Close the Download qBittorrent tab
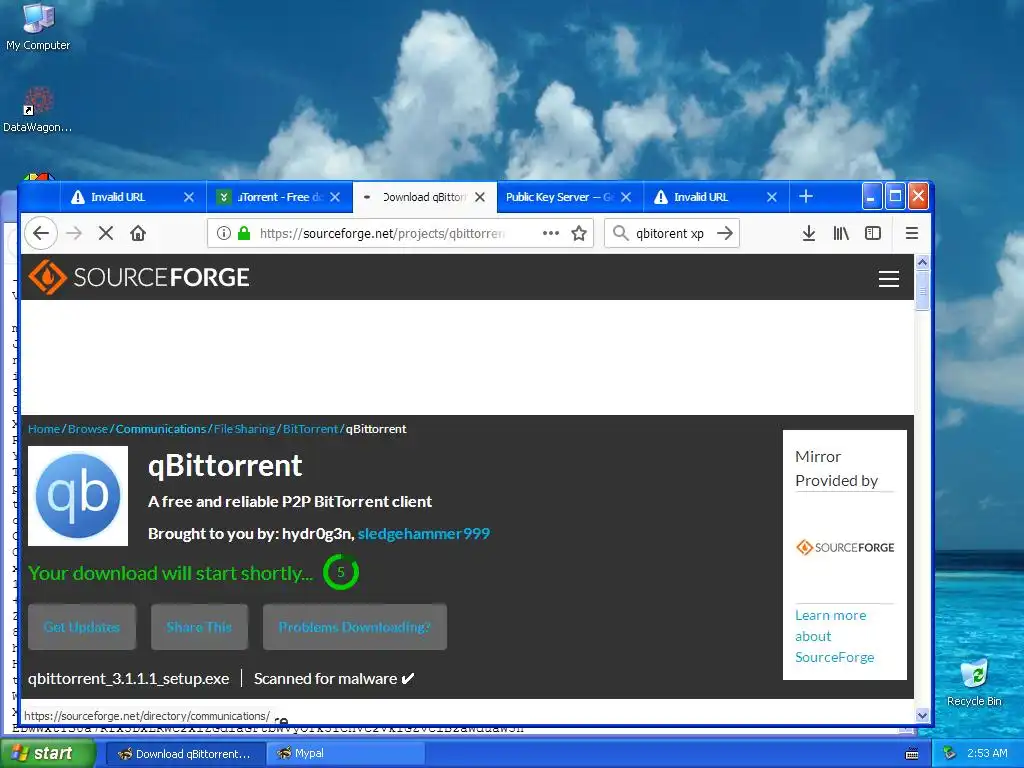 [x=480, y=197]
